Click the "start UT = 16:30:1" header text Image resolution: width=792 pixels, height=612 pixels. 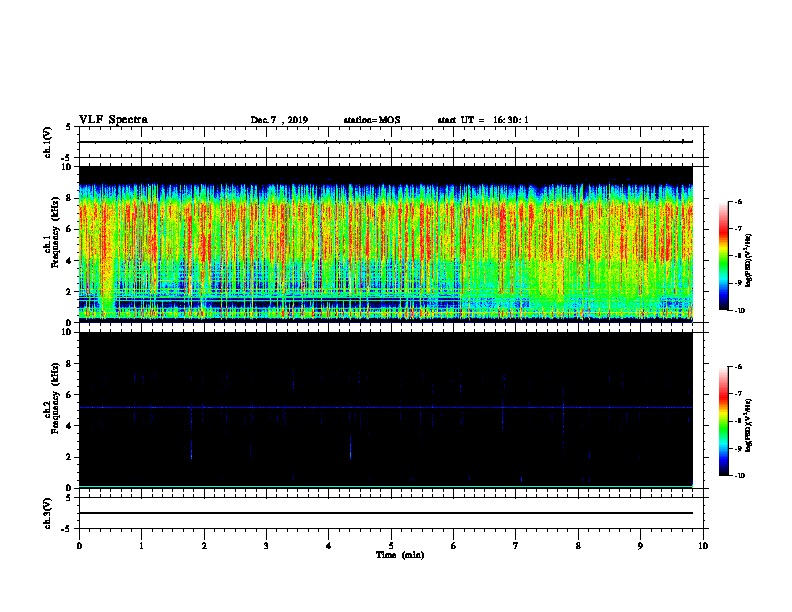pyautogui.click(x=483, y=120)
